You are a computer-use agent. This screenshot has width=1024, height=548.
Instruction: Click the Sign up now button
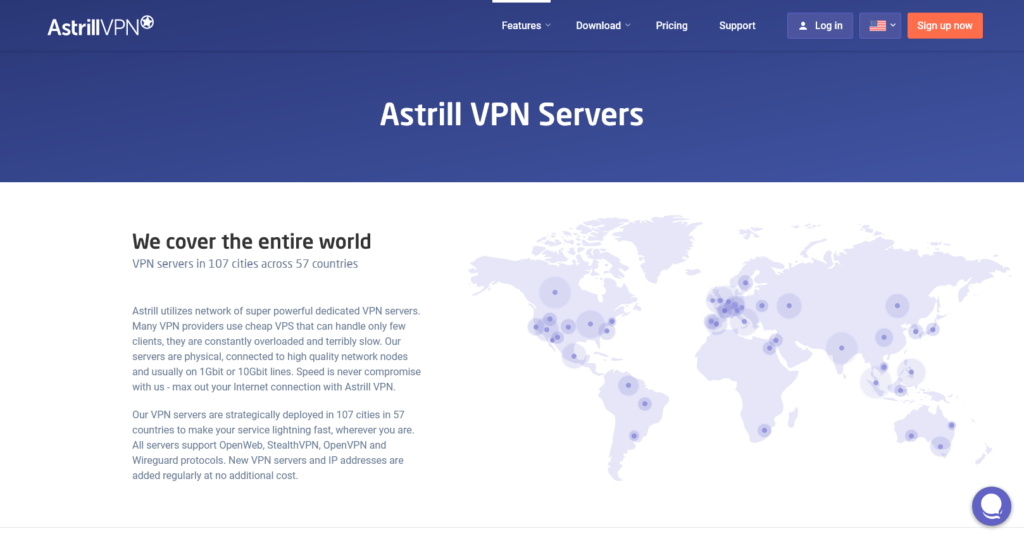(944, 25)
